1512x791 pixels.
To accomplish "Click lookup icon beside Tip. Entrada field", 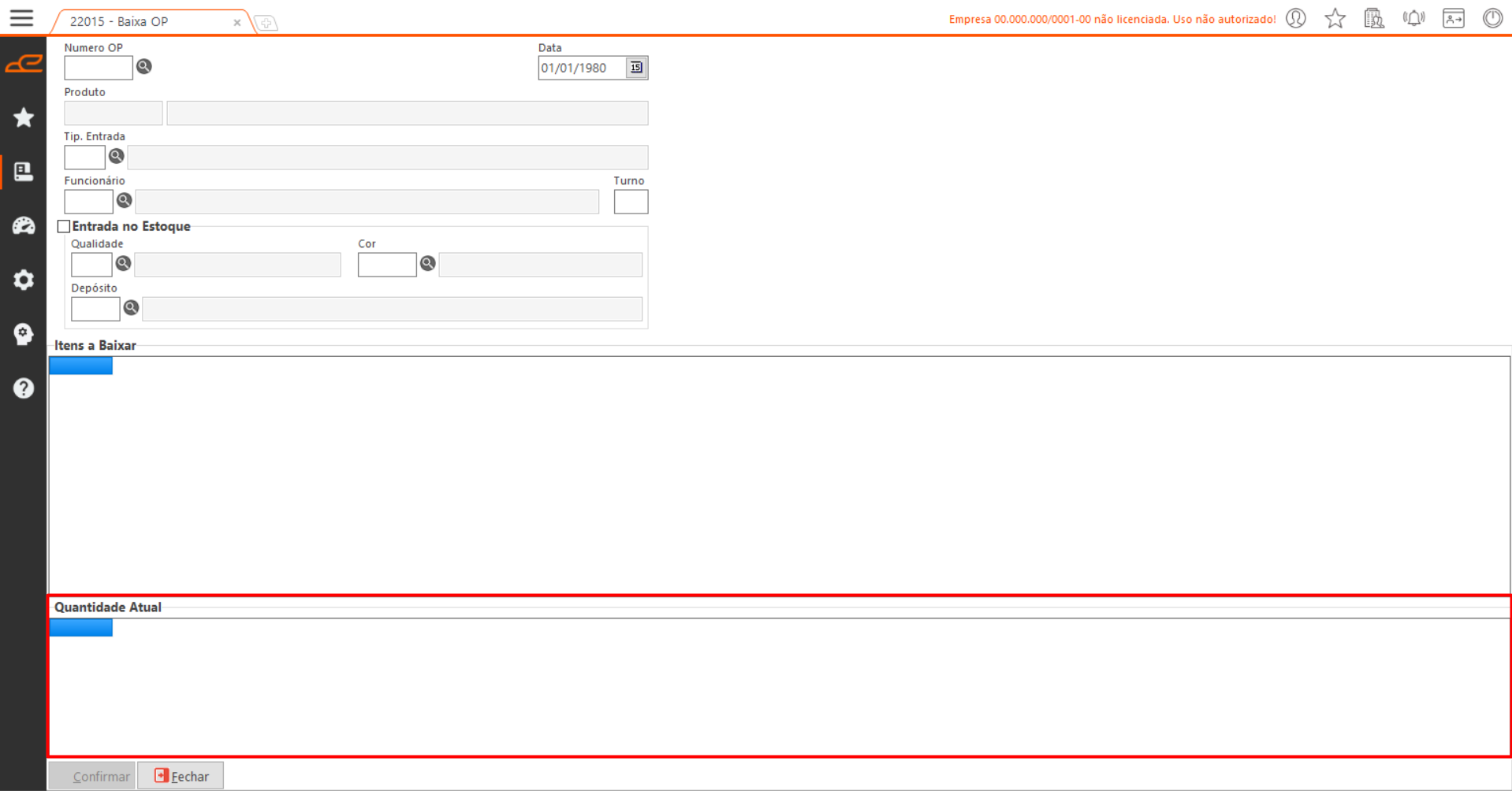I will 117,156.
